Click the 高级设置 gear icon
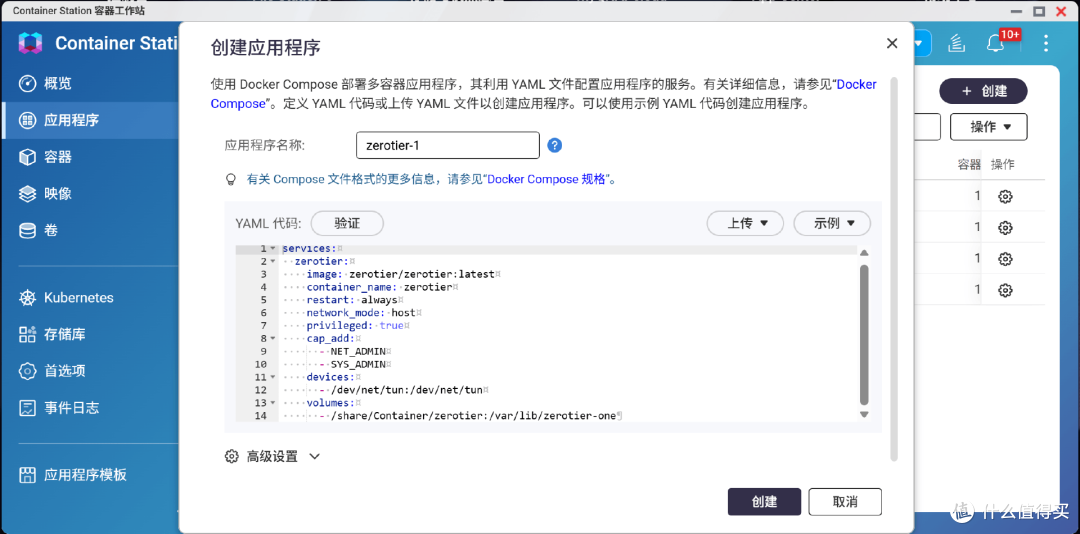 [x=232, y=456]
